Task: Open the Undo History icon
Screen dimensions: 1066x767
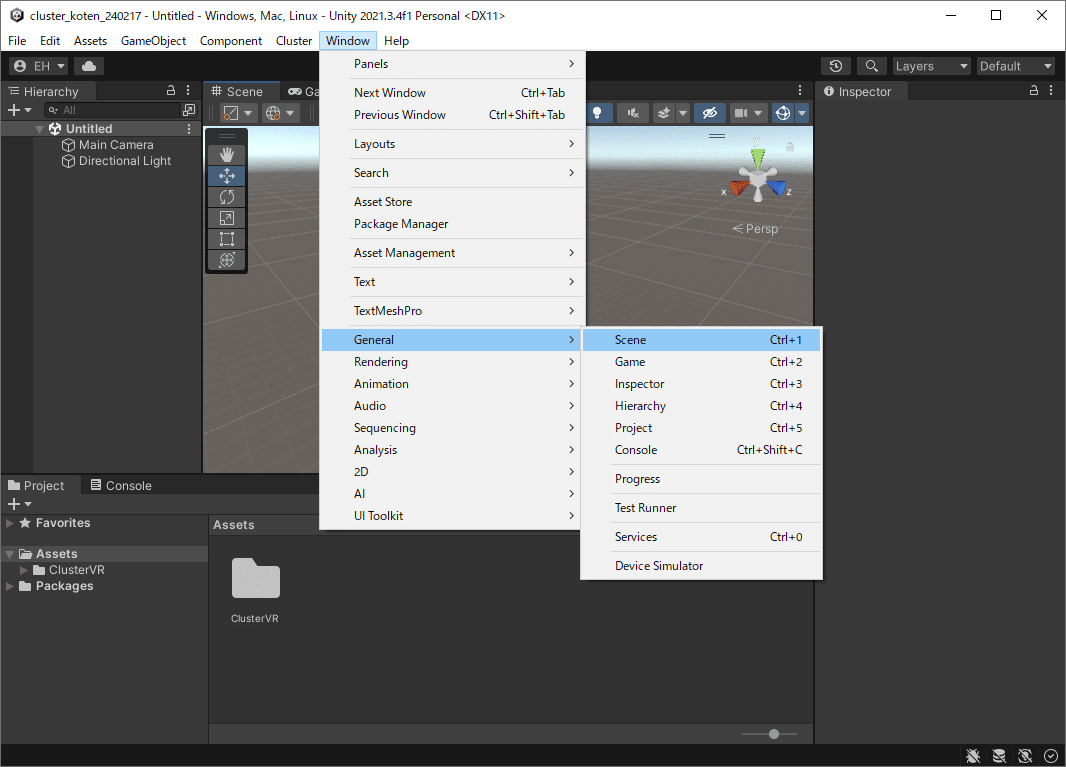Action: pos(836,66)
